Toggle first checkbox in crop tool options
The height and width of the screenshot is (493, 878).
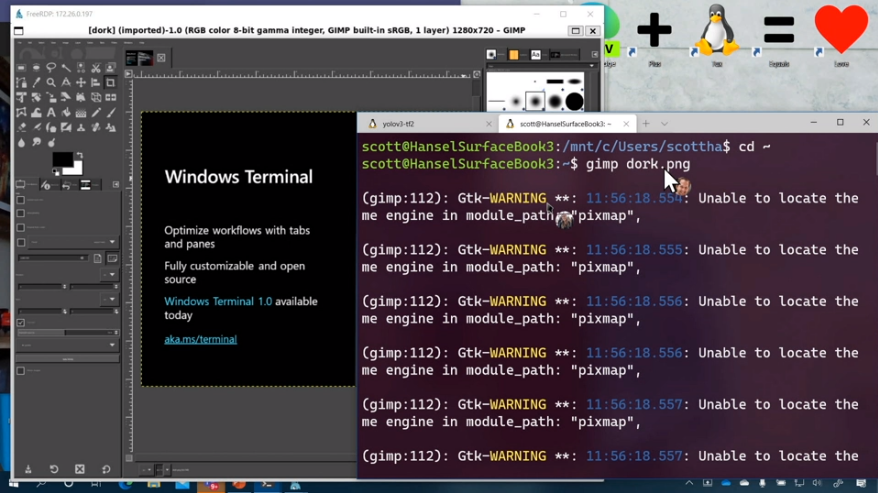coord(21,200)
